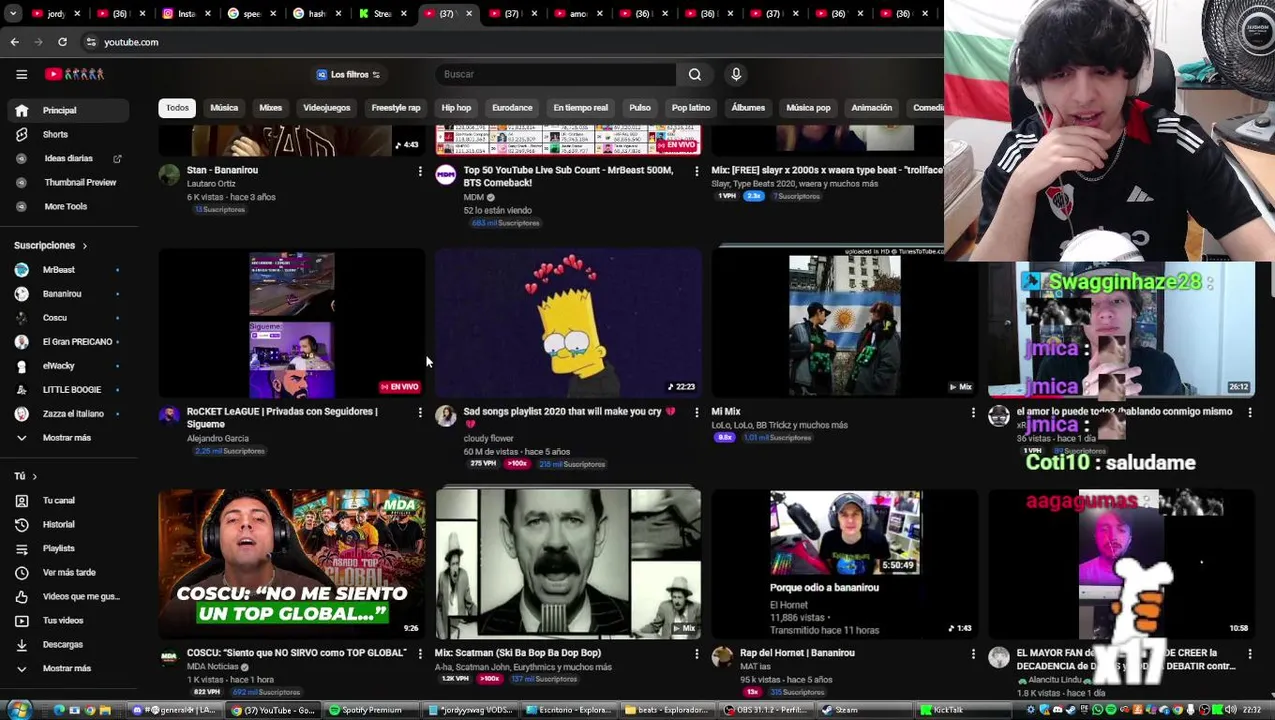The image size is (1275, 720).
Task: Go forward with the browser arrow
Action: click(x=38, y=42)
